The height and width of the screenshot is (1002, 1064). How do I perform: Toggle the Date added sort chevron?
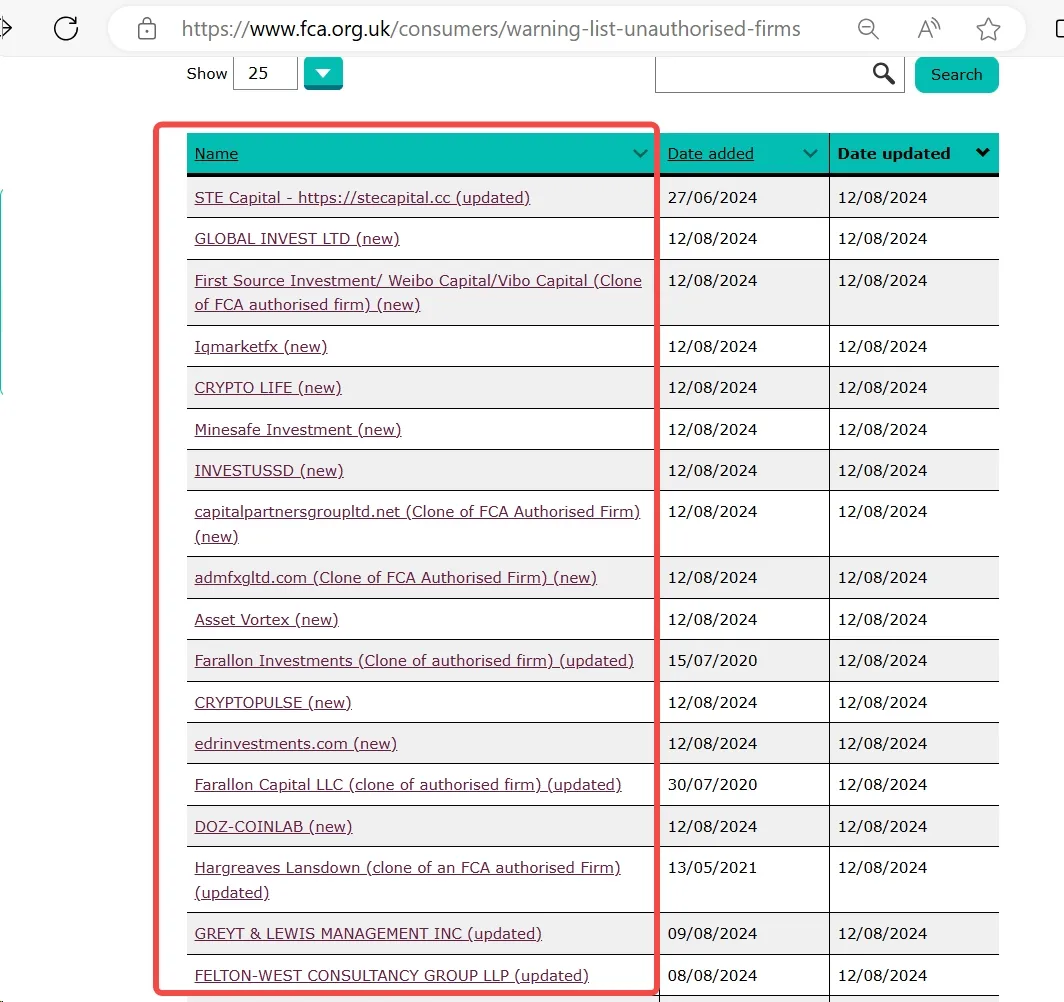tap(810, 153)
